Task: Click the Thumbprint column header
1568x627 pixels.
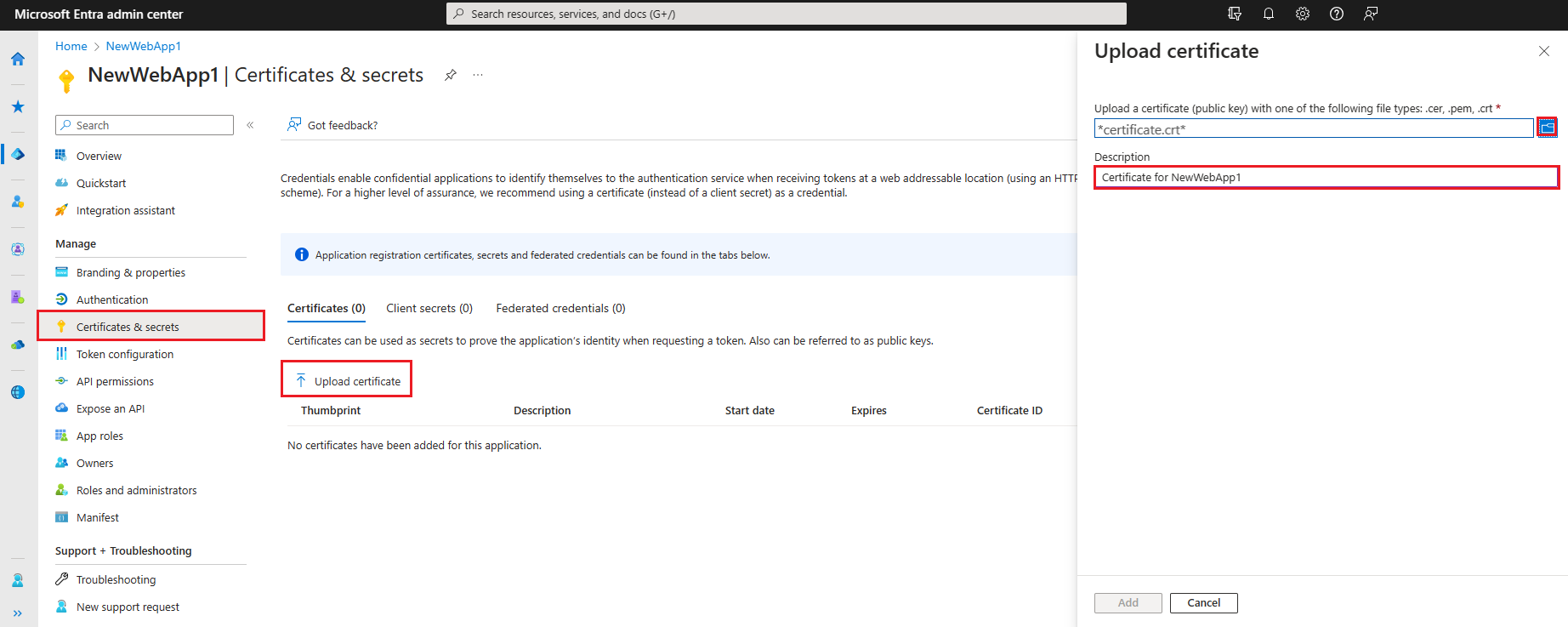Action: click(331, 410)
